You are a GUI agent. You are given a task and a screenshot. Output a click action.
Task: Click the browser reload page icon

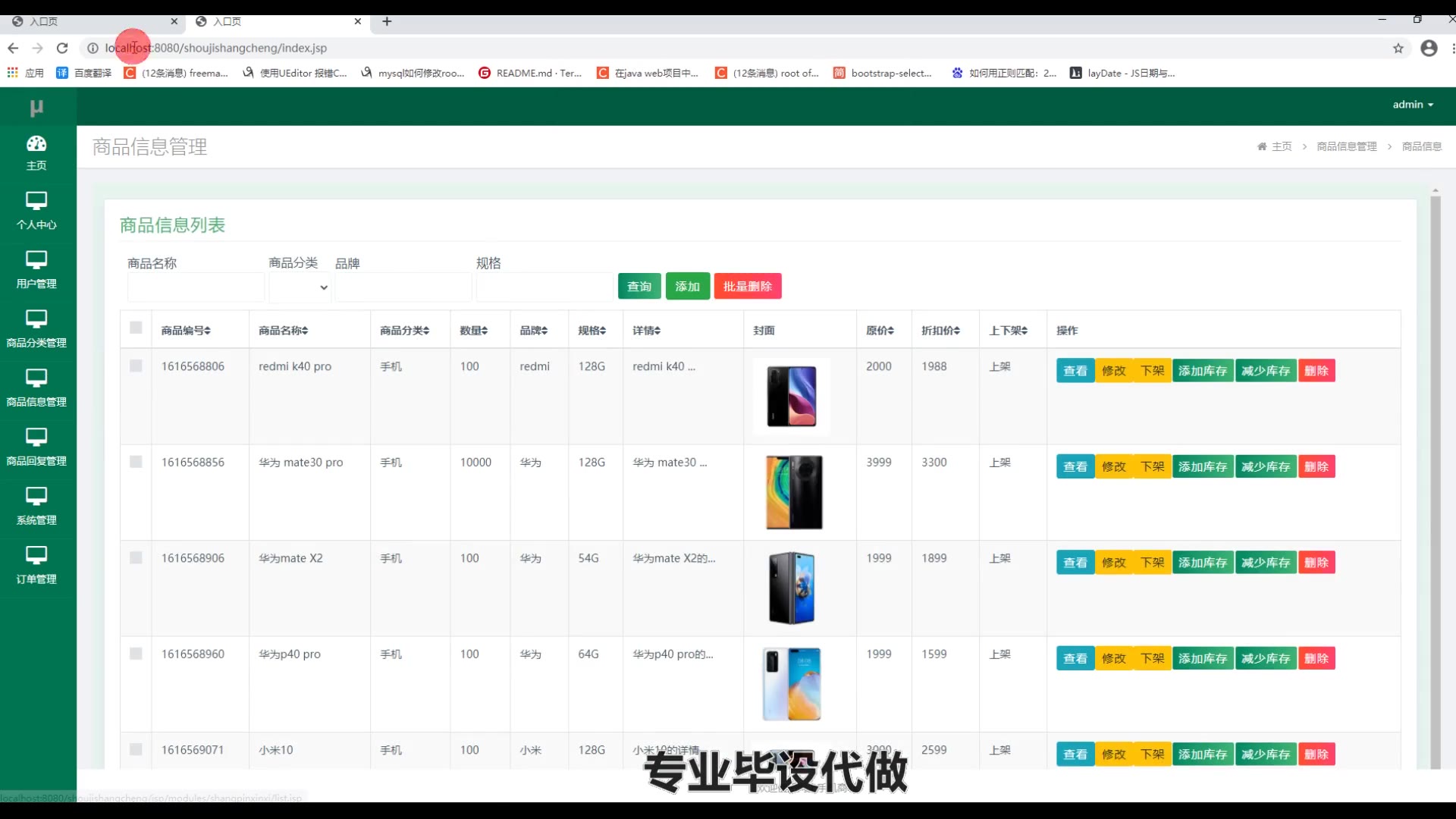(62, 48)
